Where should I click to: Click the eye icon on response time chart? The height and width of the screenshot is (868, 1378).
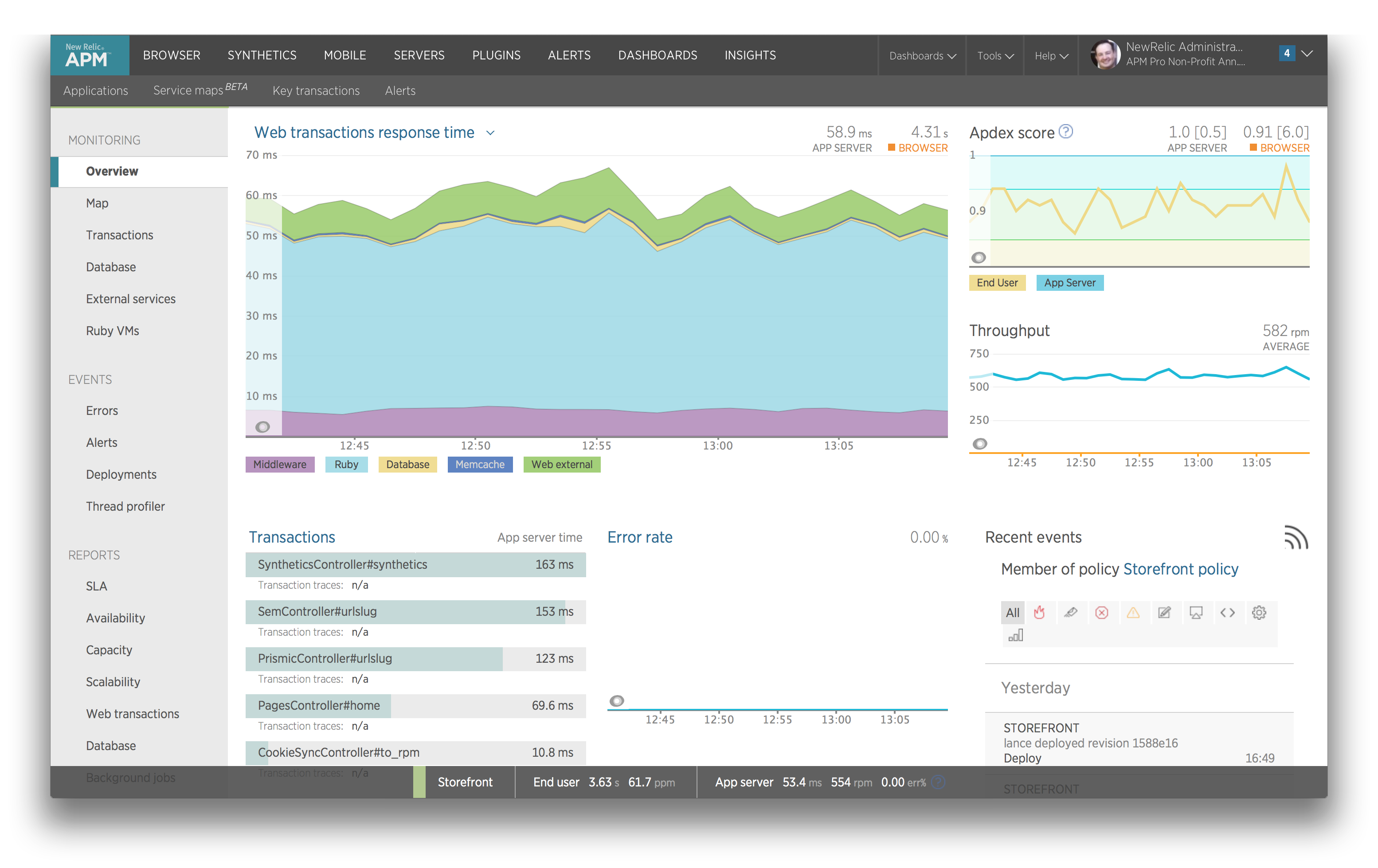(262, 427)
